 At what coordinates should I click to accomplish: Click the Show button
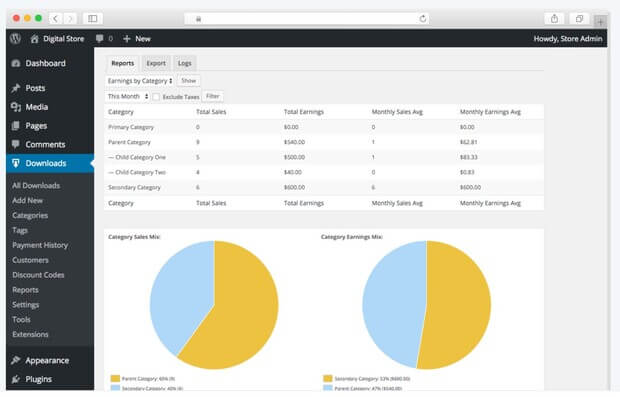coord(189,81)
